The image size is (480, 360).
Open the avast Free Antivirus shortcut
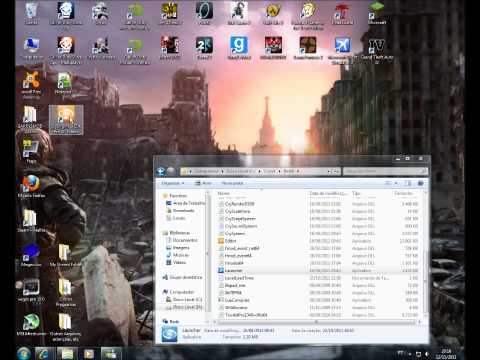click(31, 85)
